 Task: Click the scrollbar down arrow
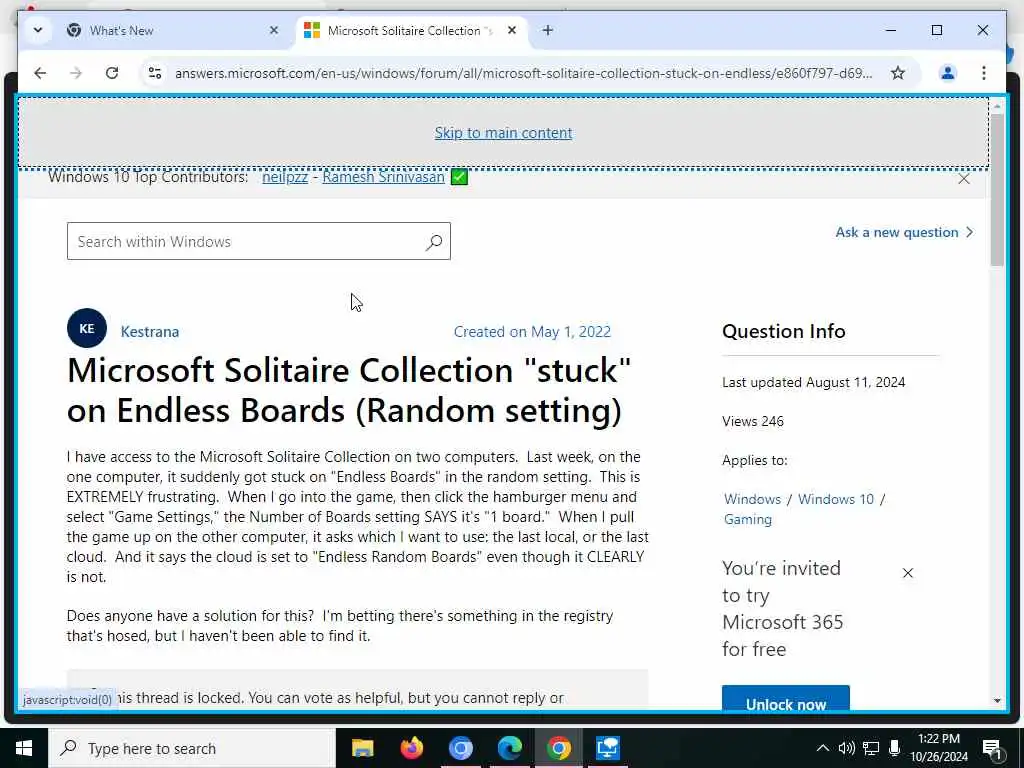coord(997,700)
